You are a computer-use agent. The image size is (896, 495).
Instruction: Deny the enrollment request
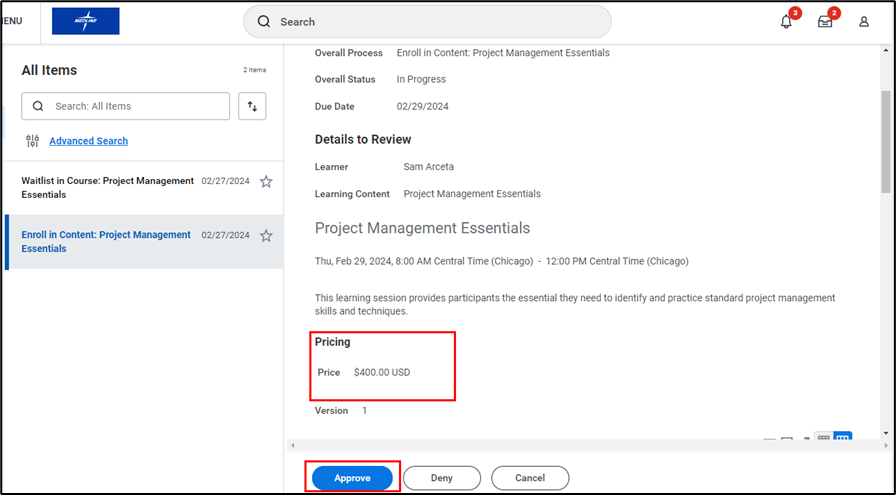tap(442, 478)
